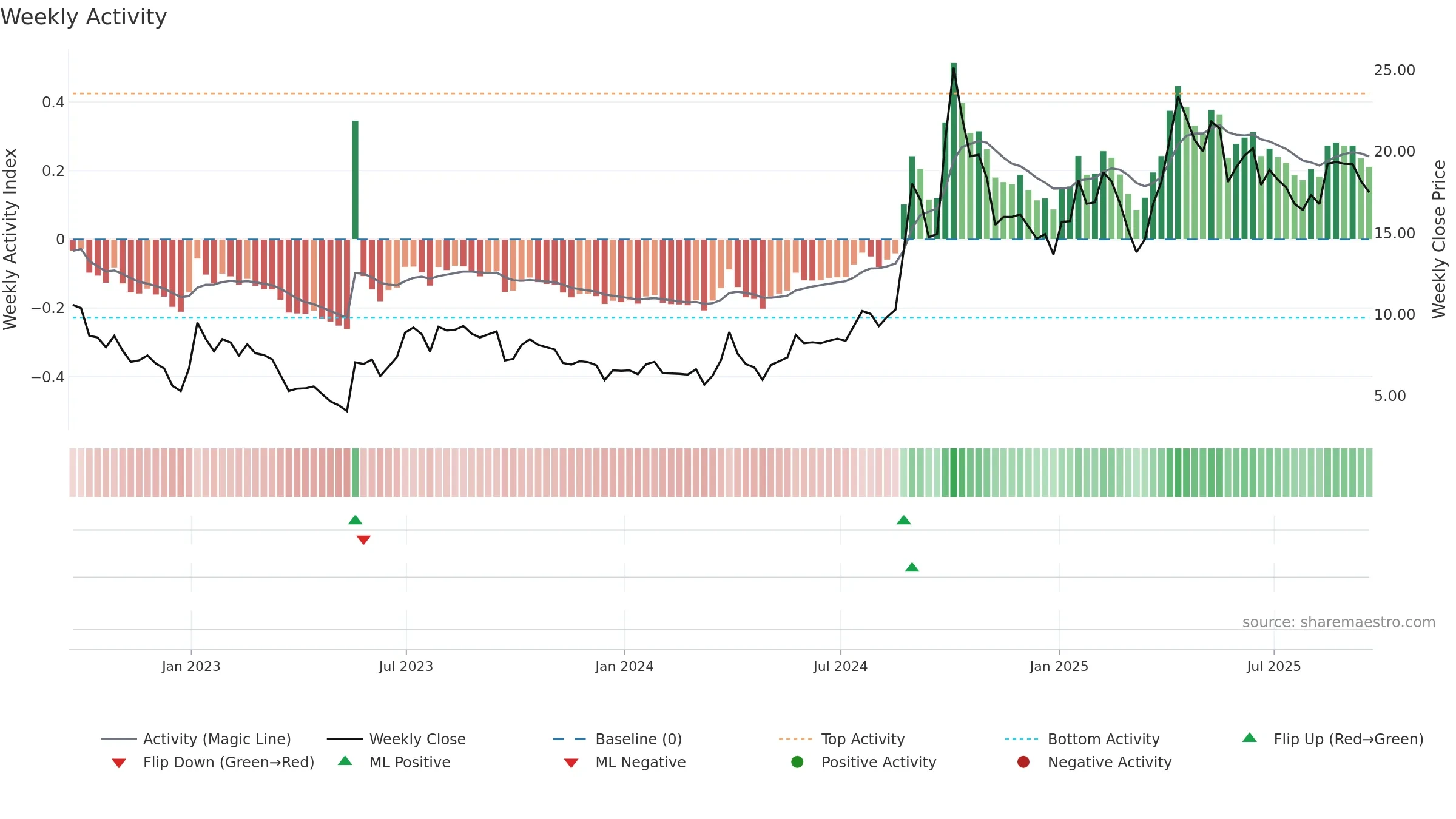Select the flip-up marker near mid-2023

pos(356,520)
